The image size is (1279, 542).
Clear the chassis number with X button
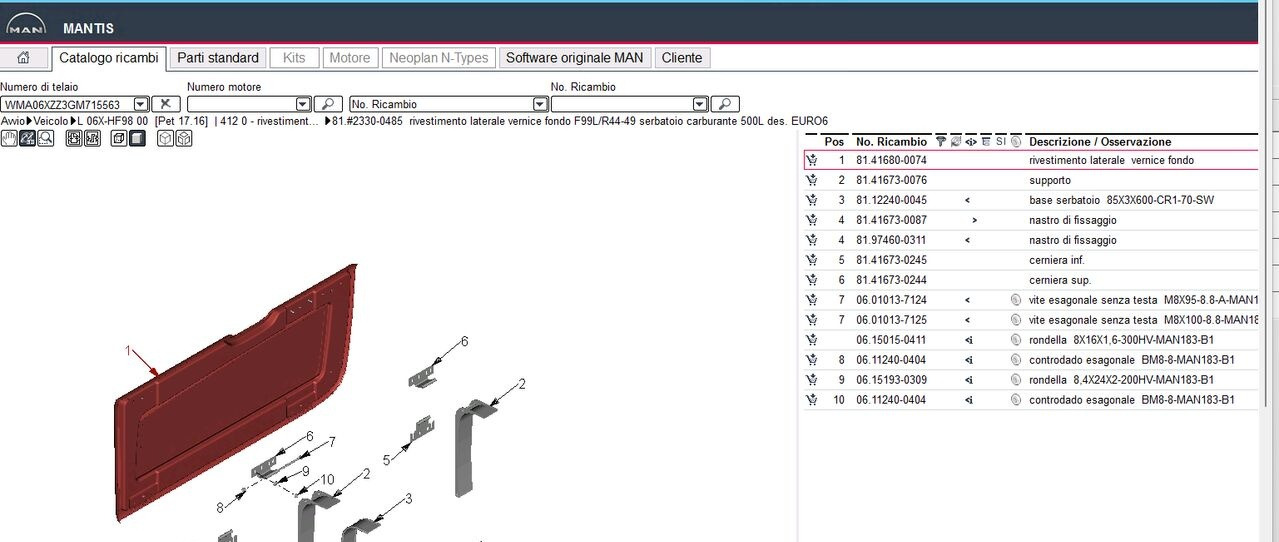pyautogui.click(x=167, y=104)
